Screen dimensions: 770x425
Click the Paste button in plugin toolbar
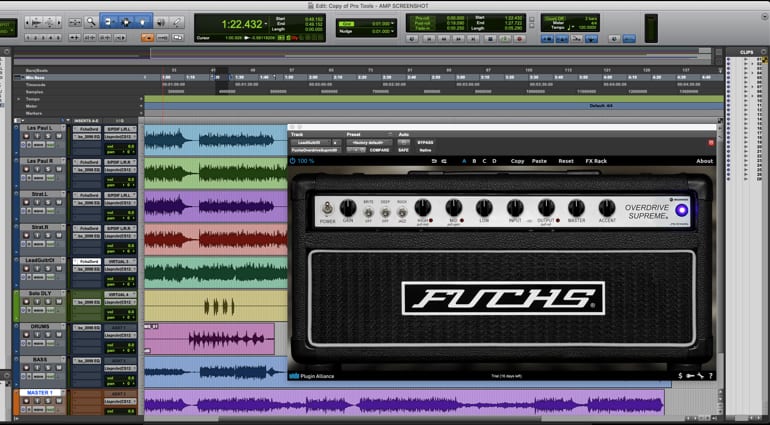click(x=539, y=161)
